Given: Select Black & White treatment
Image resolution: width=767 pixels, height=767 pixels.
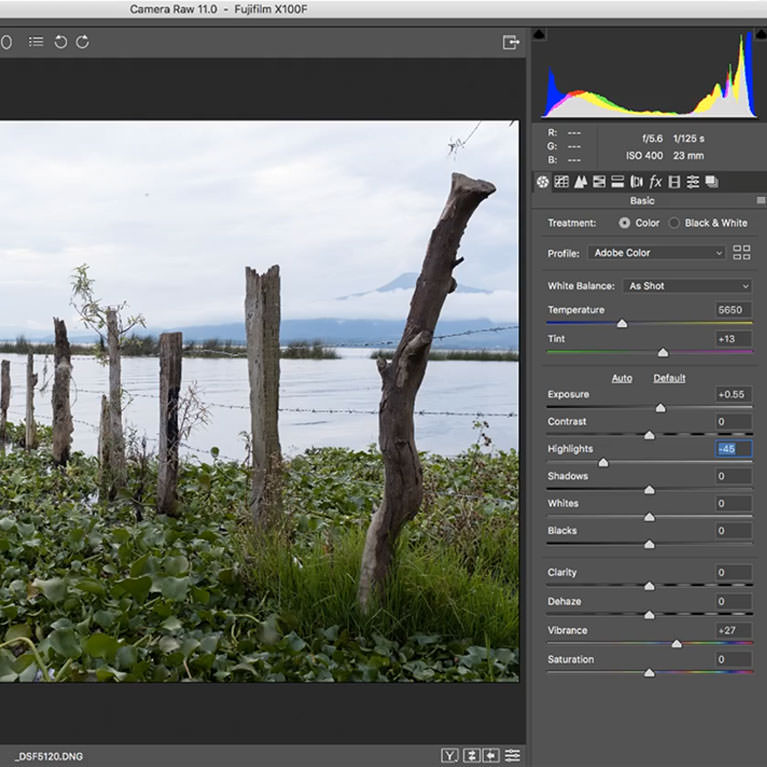Looking at the screenshot, I should tap(674, 223).
